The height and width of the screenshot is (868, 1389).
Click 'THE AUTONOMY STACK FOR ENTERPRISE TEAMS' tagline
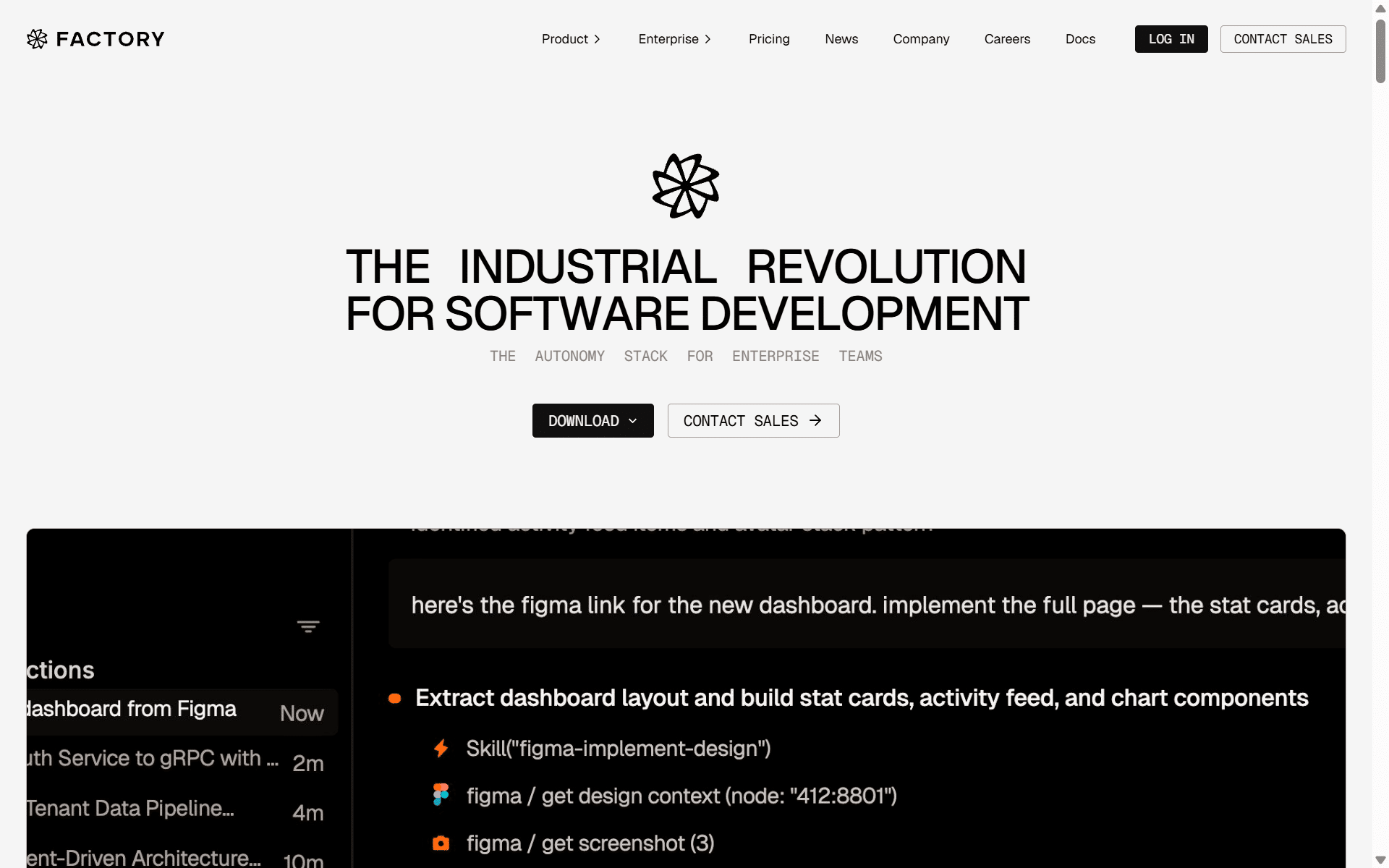click(x=686, y=356)
